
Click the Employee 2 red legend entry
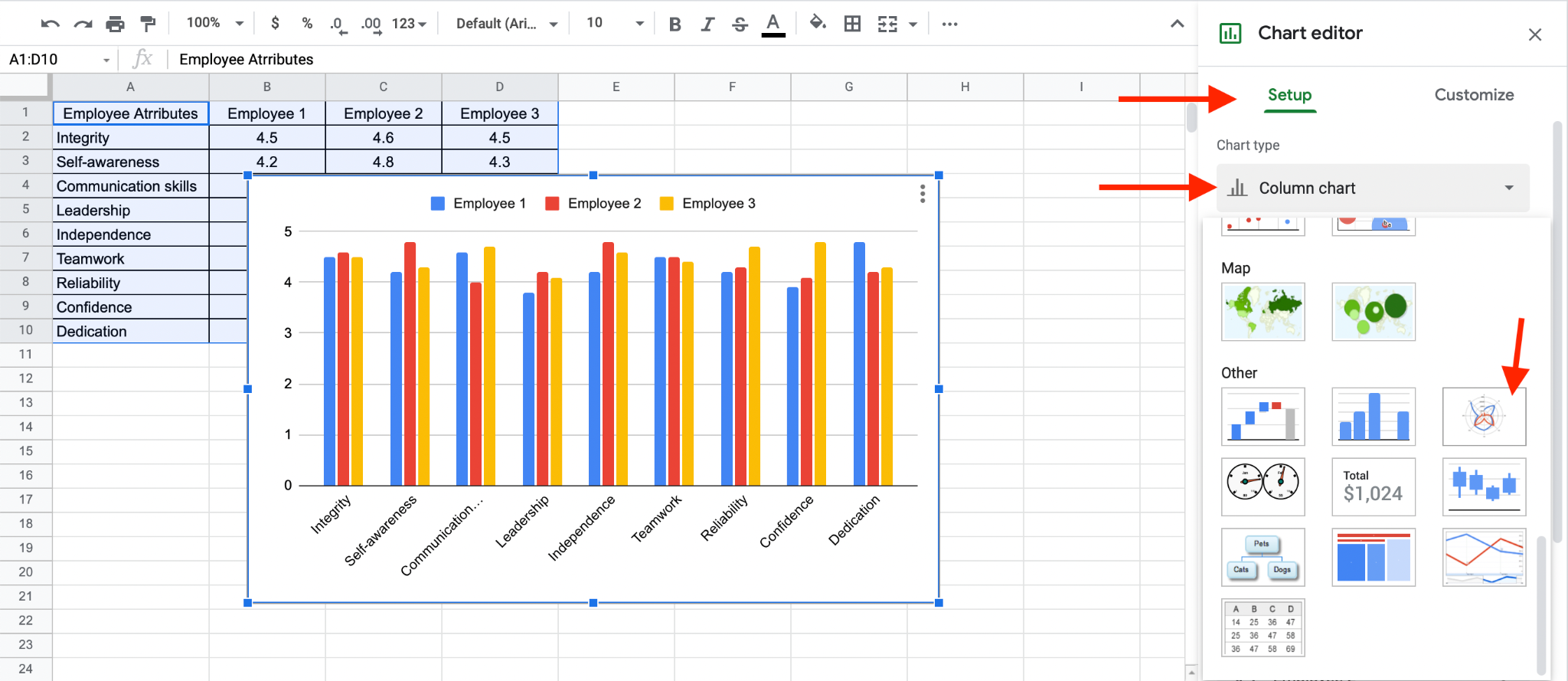coord(593,203)
